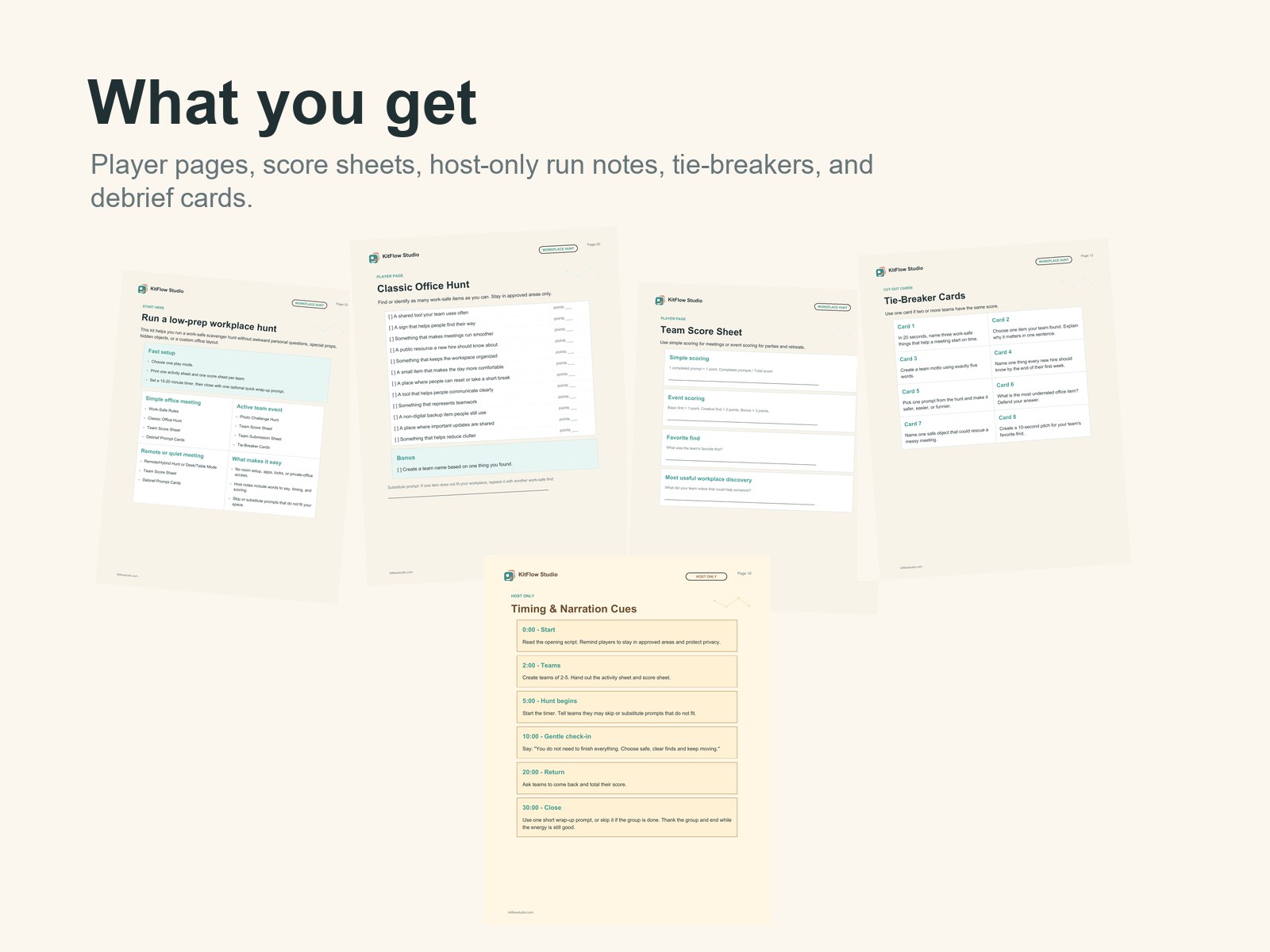The image size is (1270, 952).
Task: Click the "Active team event" section
Action: (x=278, y=428)
